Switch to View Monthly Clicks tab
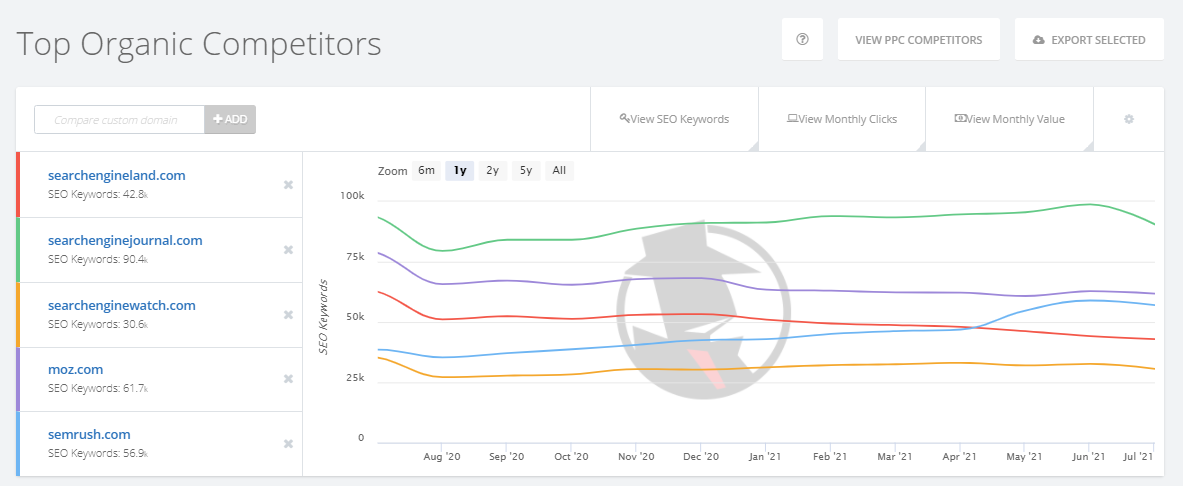The height and width of the screenshot is (486, 1183). pos(842,119)
